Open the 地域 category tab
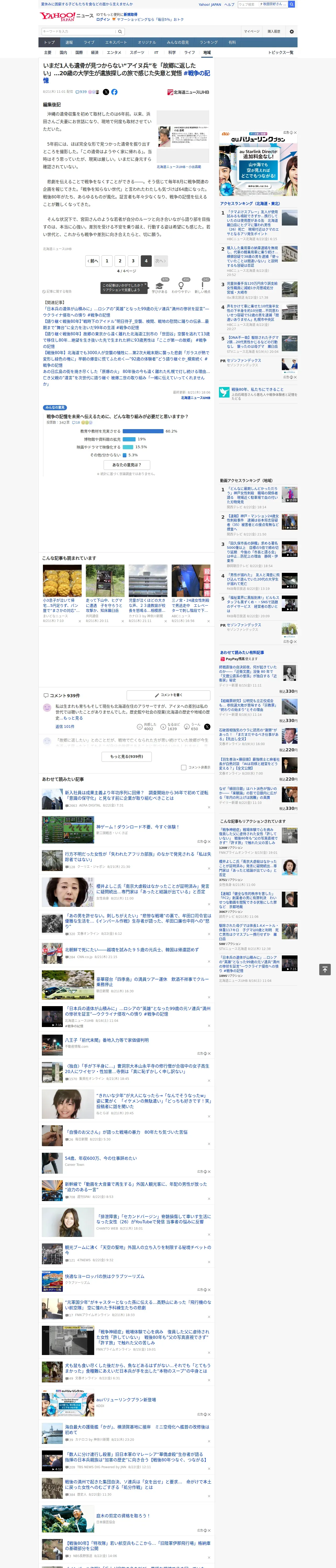The height and width of the screenshot is (1568, 336). 207,52
